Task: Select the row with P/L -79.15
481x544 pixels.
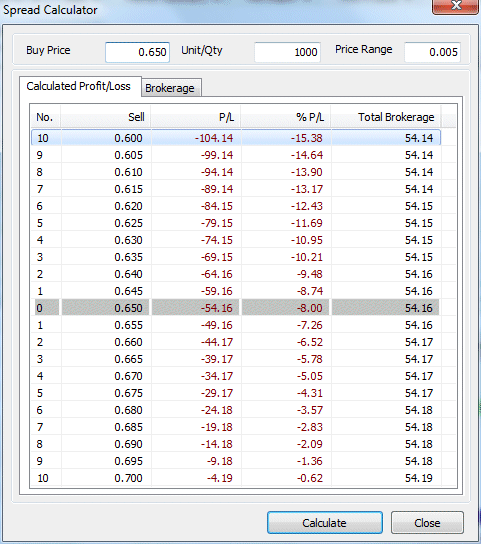Action: point(236,223)
